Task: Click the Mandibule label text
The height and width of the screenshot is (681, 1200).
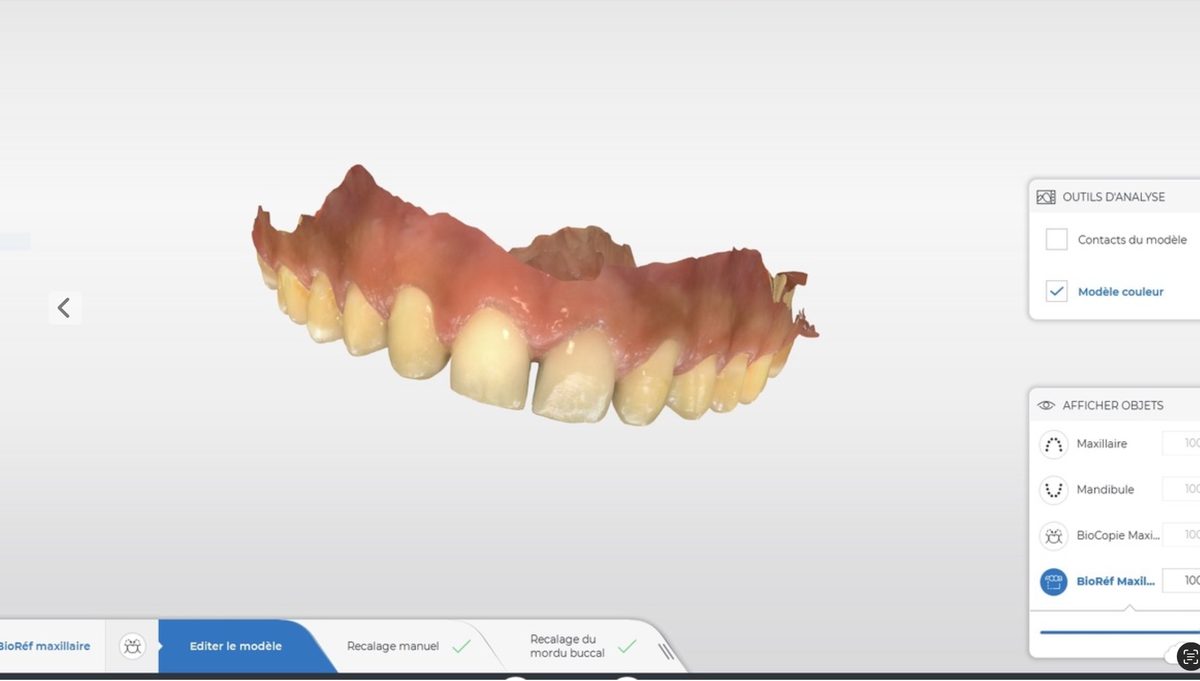Action: [x=1105, y=490]
